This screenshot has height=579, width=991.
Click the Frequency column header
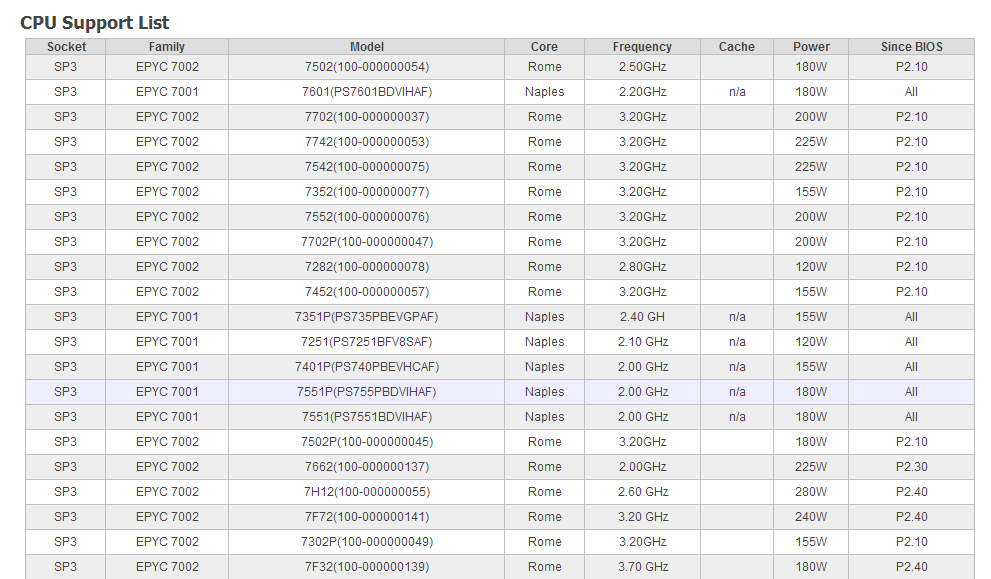642,47
